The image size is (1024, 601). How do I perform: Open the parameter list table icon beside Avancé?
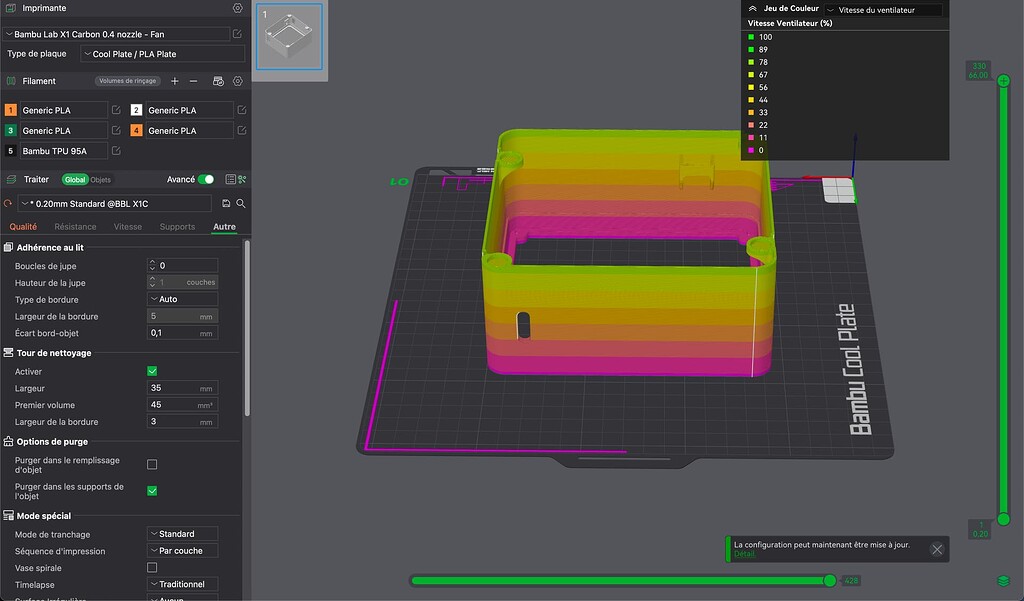tap(230, 179)
